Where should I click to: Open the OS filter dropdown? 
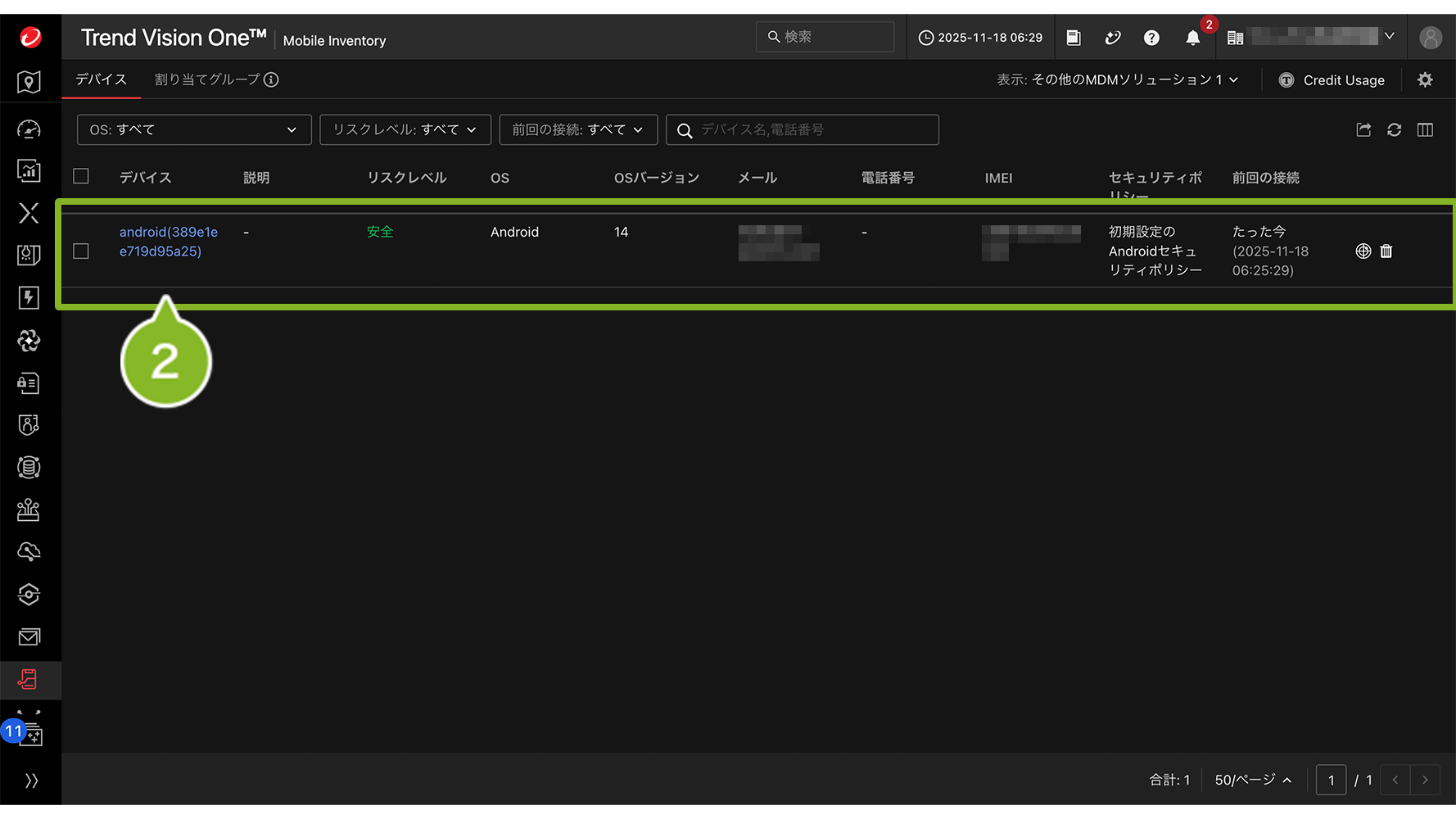pos(194,130)
